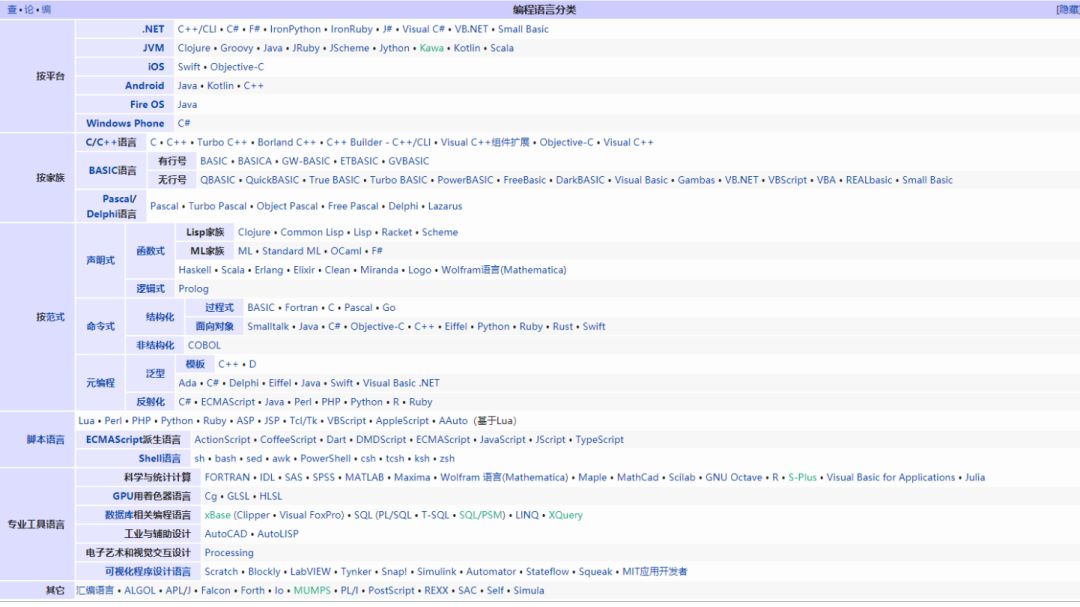Follow the AppleScript link

[x=402, y=421]
